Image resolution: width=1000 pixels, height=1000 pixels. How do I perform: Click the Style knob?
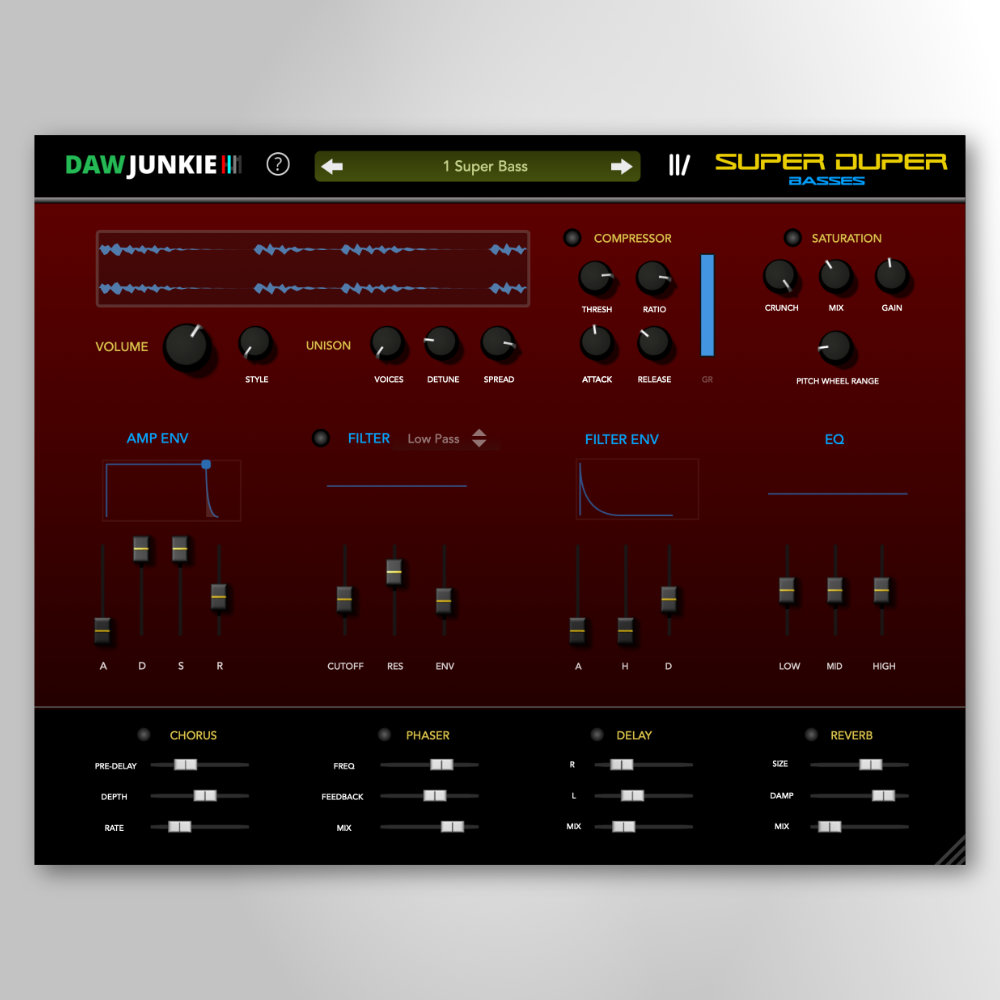coord(255,343)
